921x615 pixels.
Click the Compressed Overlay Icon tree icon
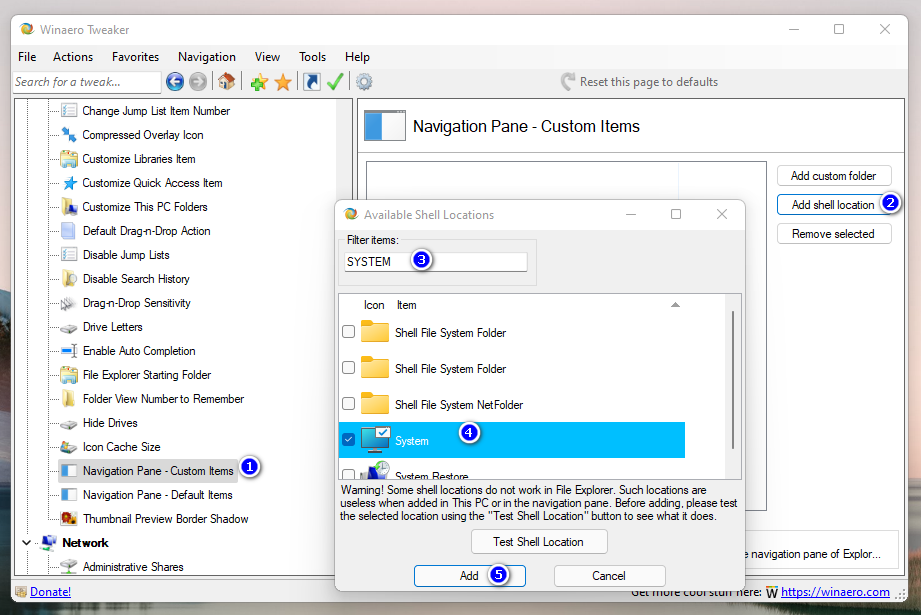click(x=69, y=135)
